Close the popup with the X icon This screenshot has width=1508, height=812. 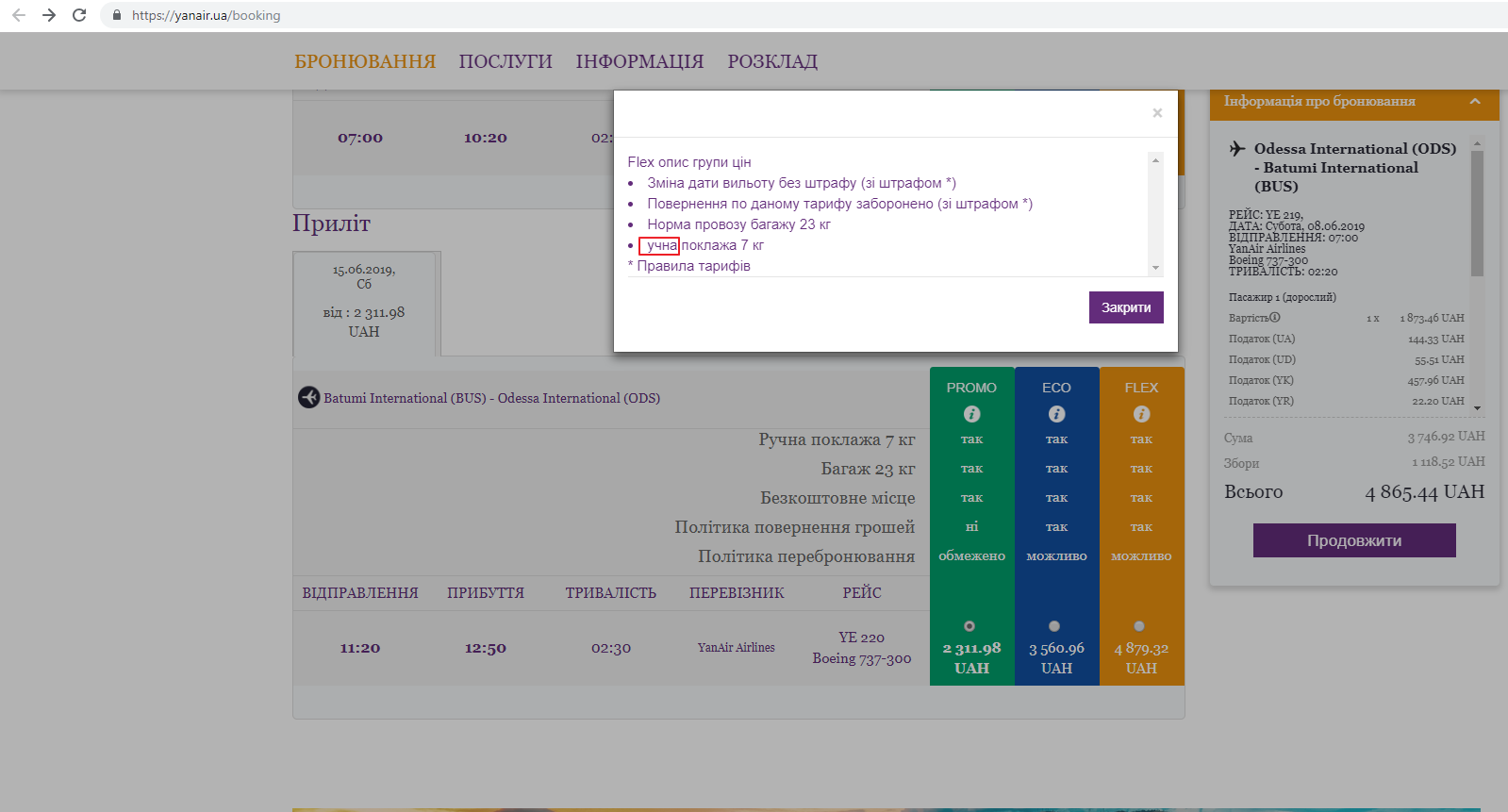tap(1157, 113)
